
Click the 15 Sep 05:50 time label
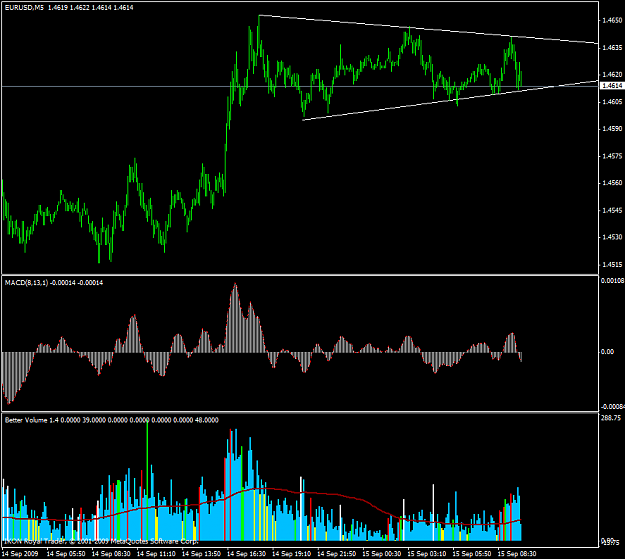pyautogui.click(x=472, y=554)
